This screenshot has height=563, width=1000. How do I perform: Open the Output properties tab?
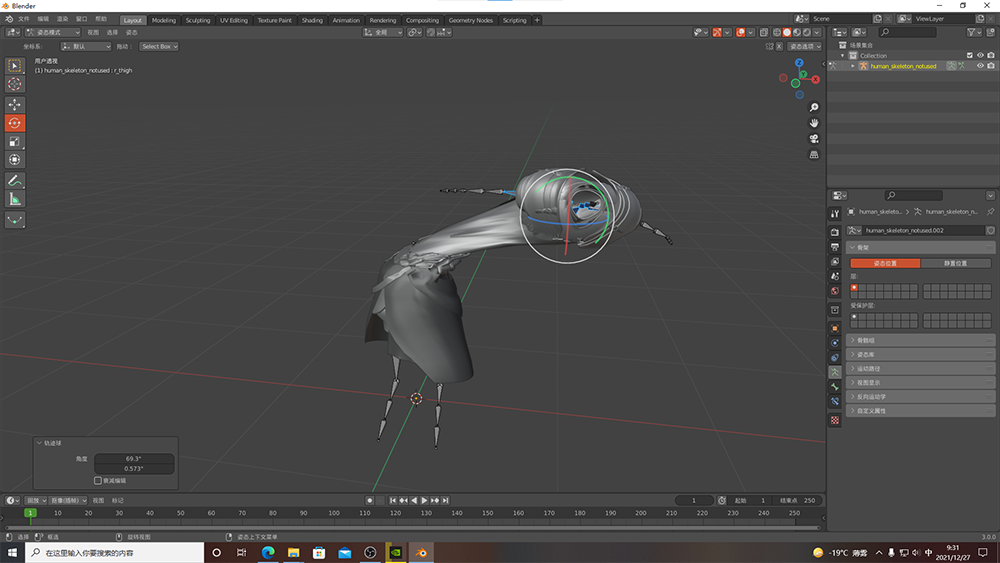835,247
